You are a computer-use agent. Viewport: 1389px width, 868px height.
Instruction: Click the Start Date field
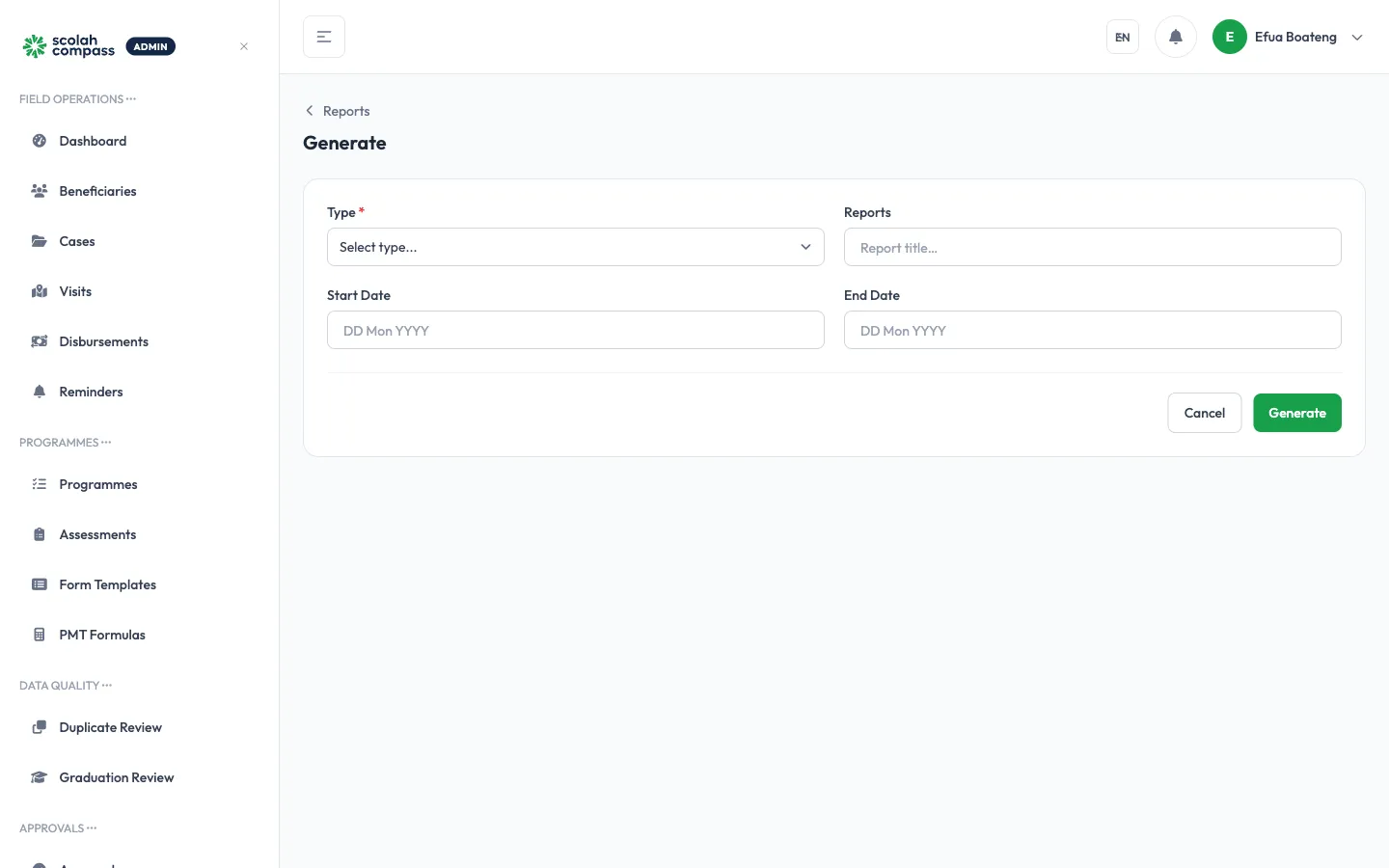576,330
